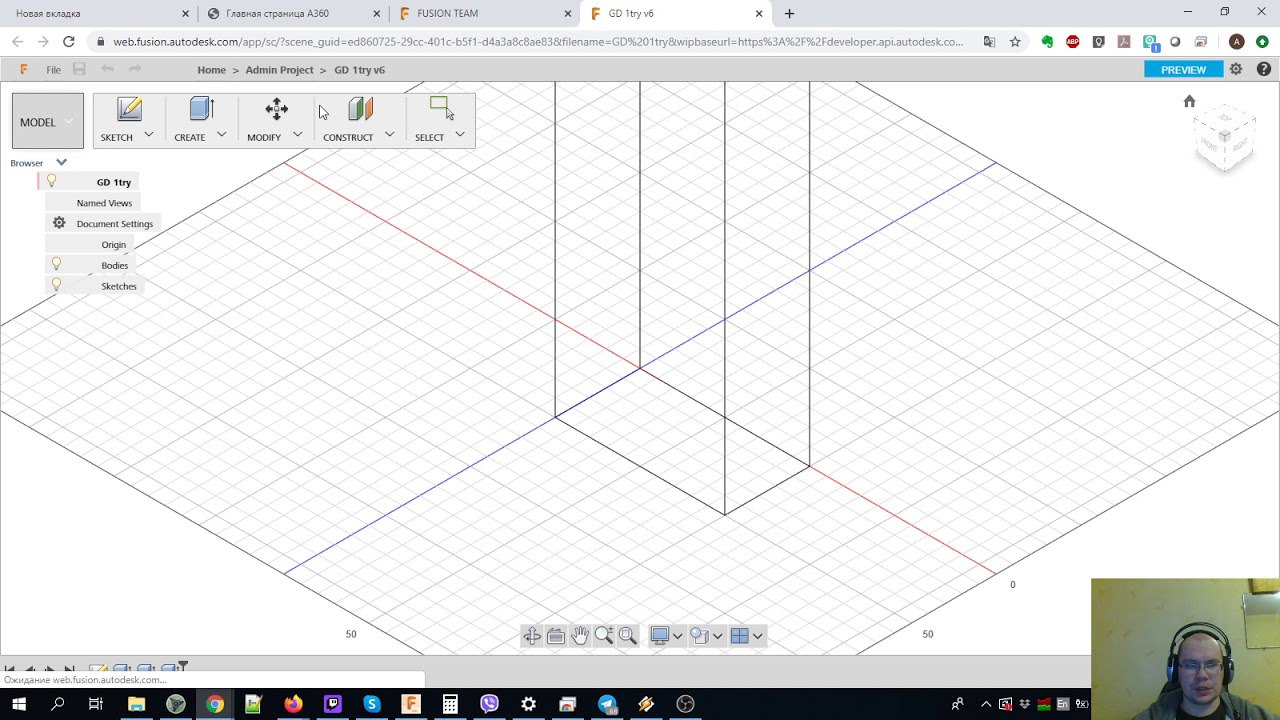Click the translate page icon
This screenshot has height=720, width=1280.
coord(989,42)
